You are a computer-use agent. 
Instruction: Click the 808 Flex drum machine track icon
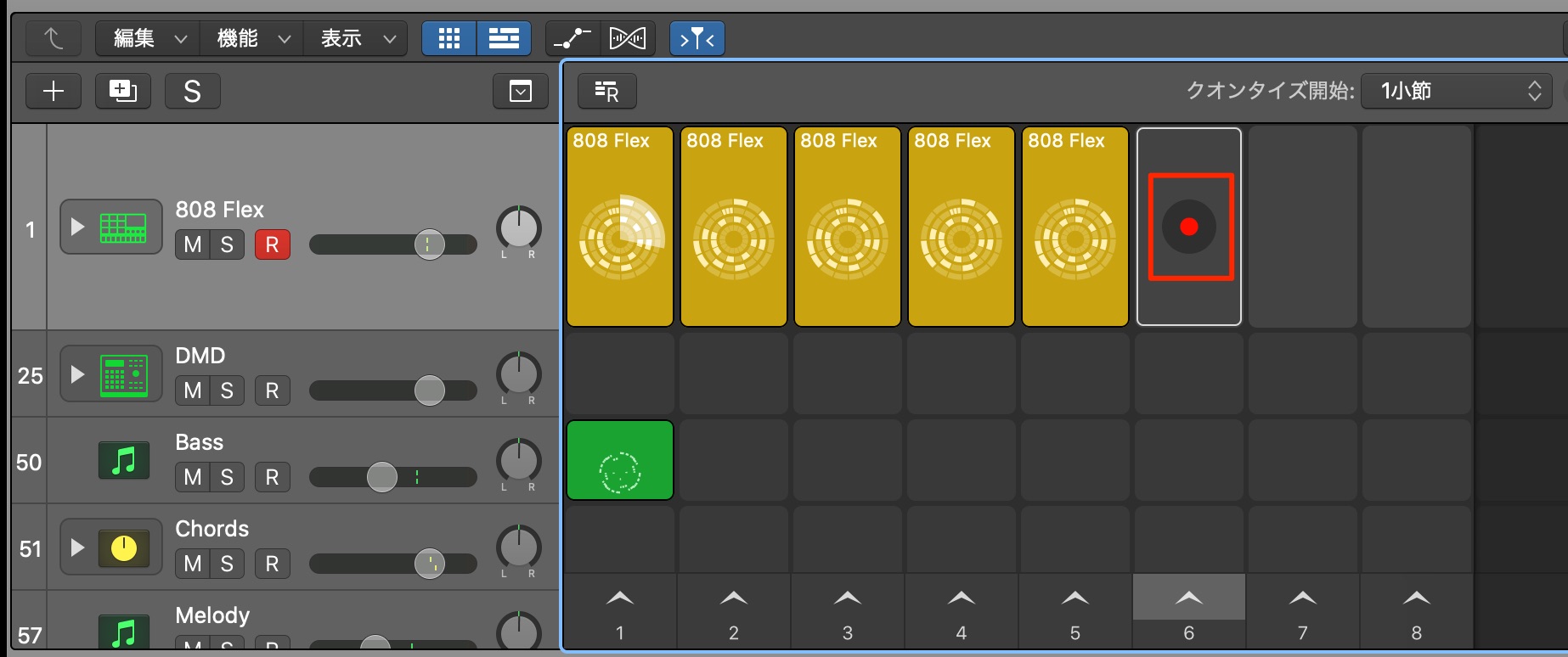(x=123, y=227)
